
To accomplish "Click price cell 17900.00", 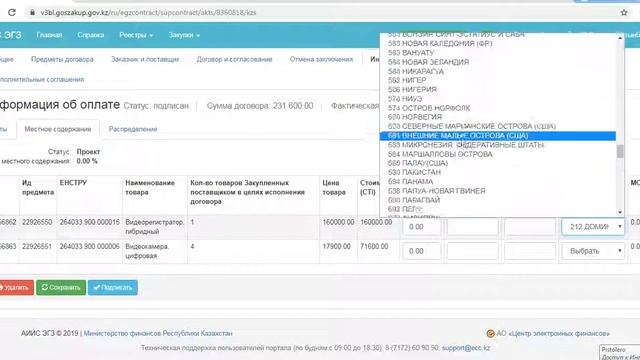I will point(336,247).
